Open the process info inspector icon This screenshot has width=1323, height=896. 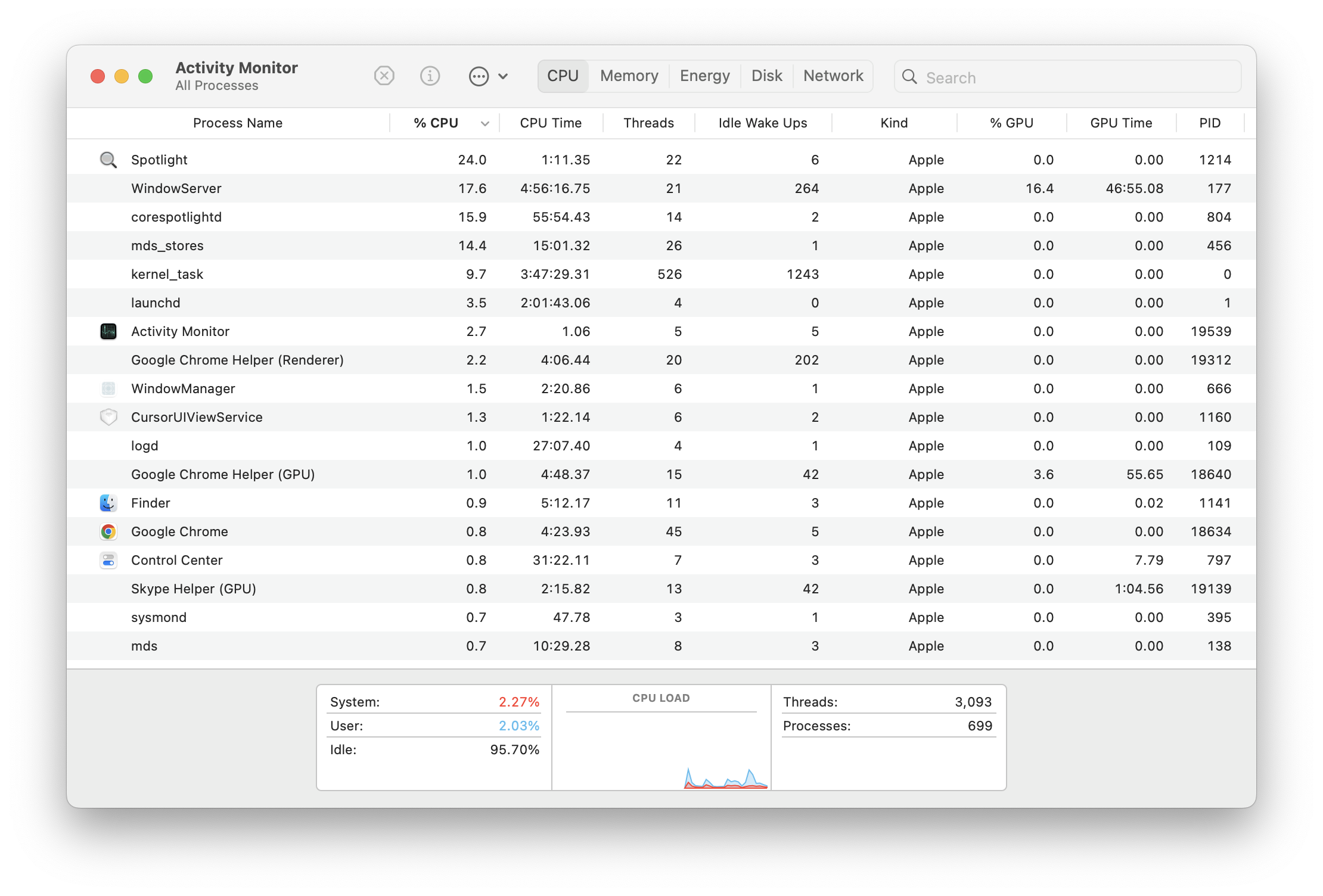tap(430, 76)
